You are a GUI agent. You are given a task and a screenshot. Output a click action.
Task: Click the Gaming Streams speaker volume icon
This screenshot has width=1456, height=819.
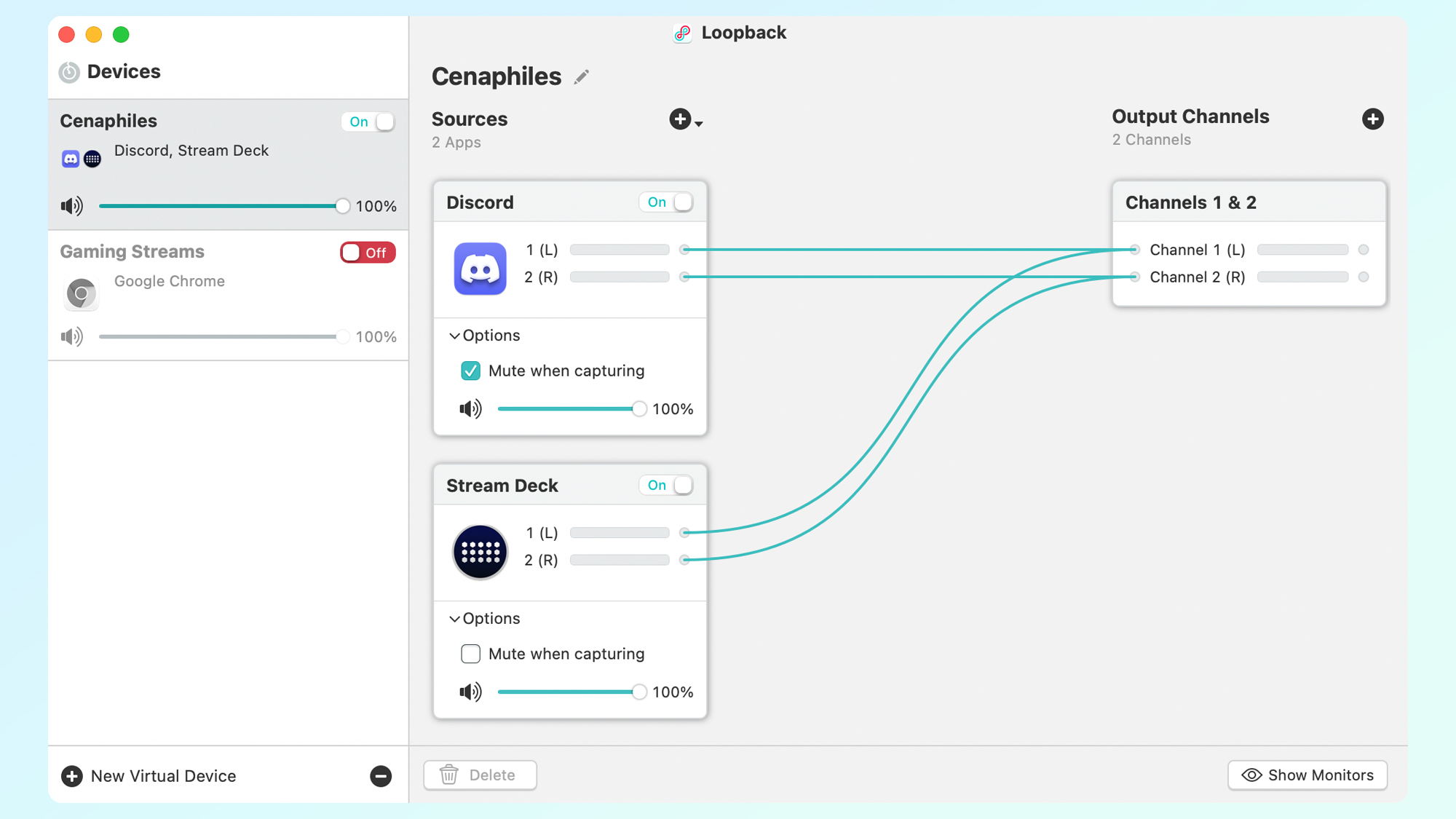(72, 336)
